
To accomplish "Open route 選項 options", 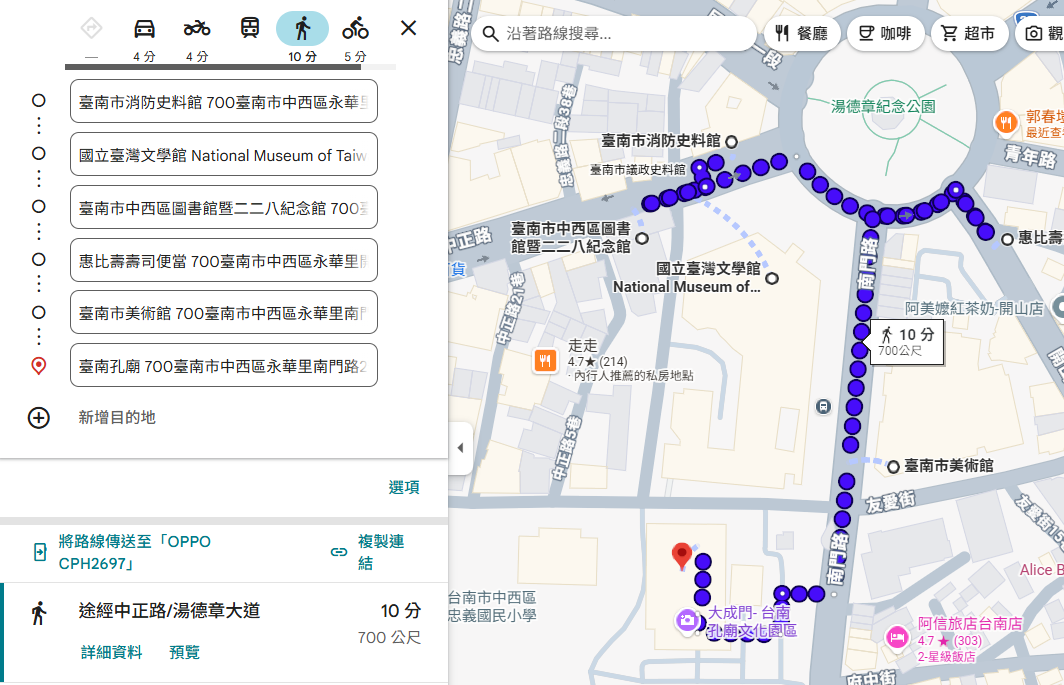I will [x=404, y=487].
